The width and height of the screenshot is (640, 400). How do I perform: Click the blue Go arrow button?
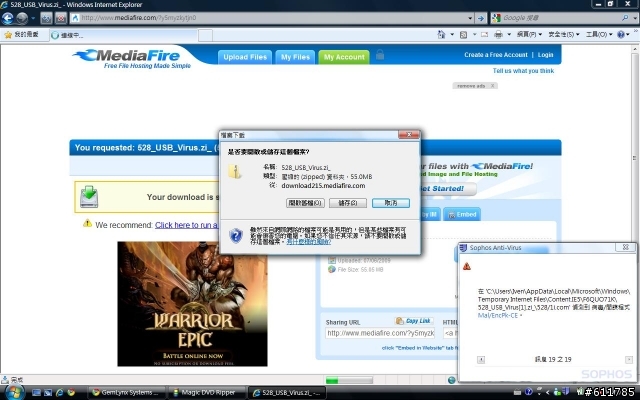pyautogui.click(x=481, y=18)
